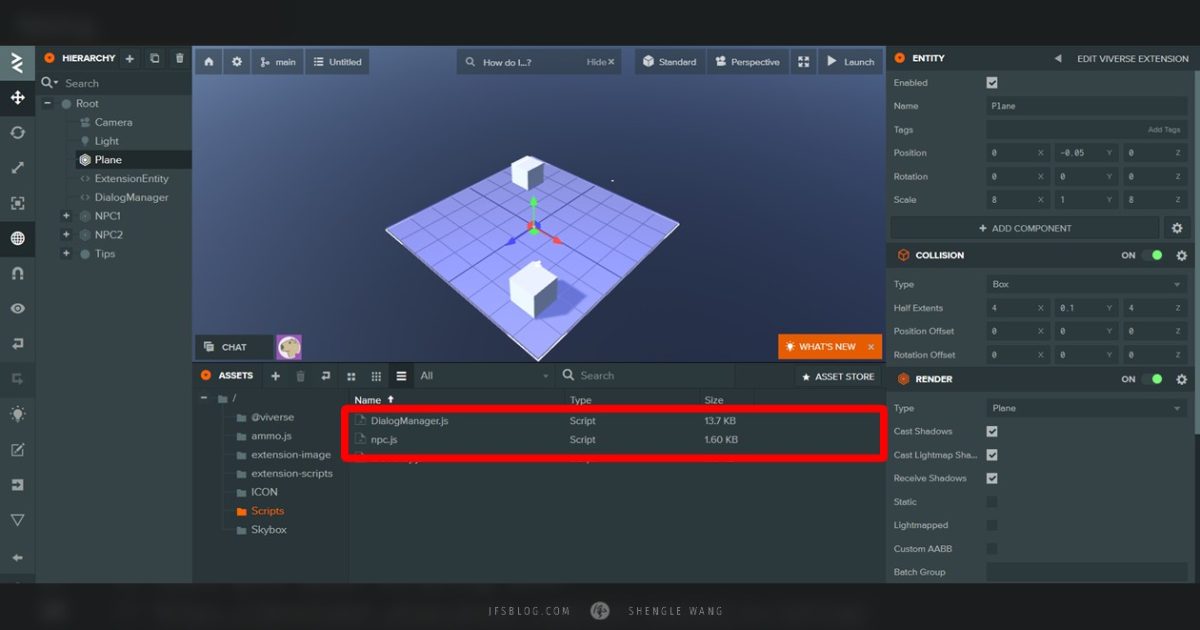Expand the NPC1 node in Hierarchy
Screen dimensions: 1200x630
pos(66,216)
